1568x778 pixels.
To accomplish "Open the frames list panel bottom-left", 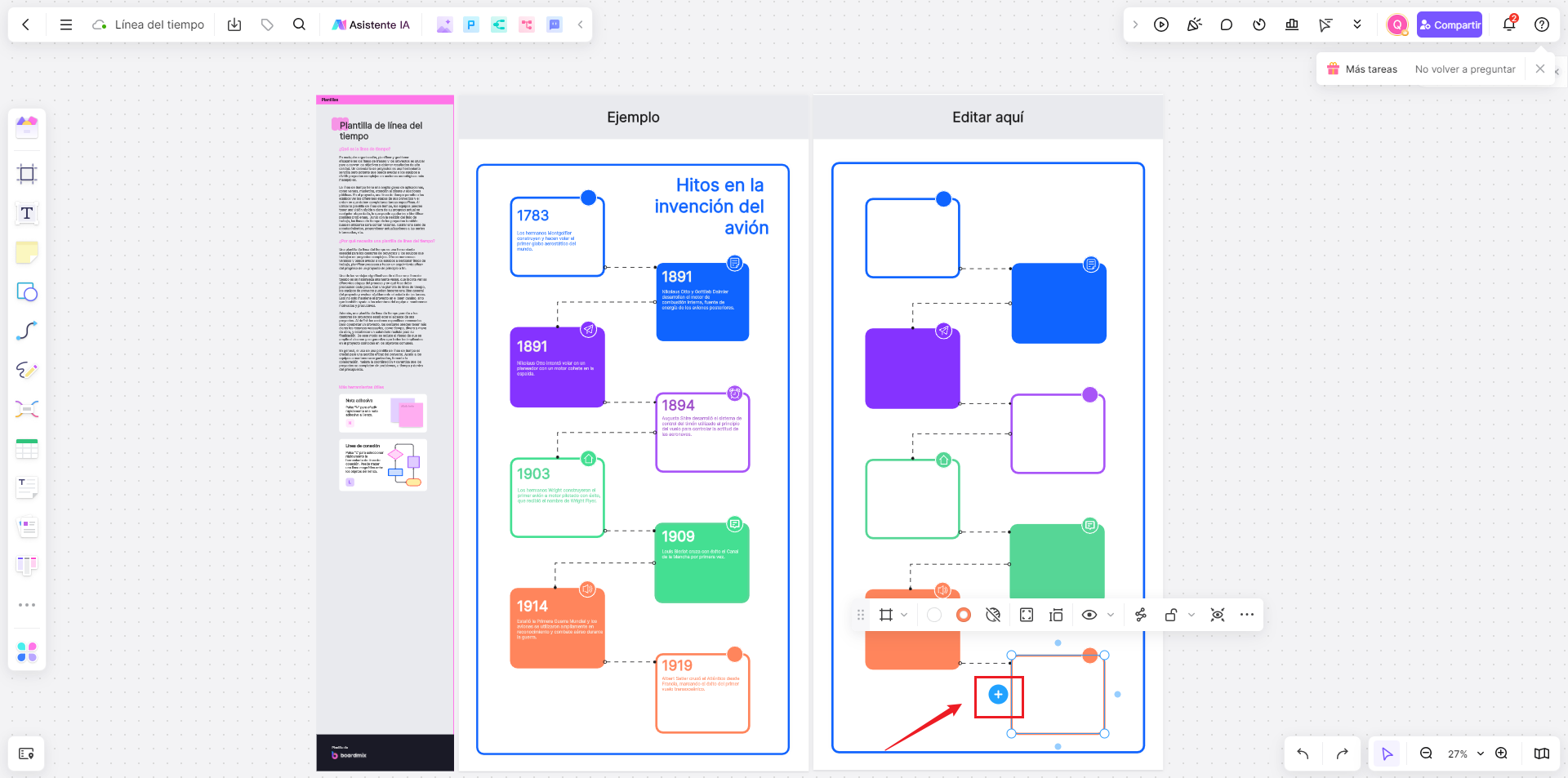I will 26,754.
